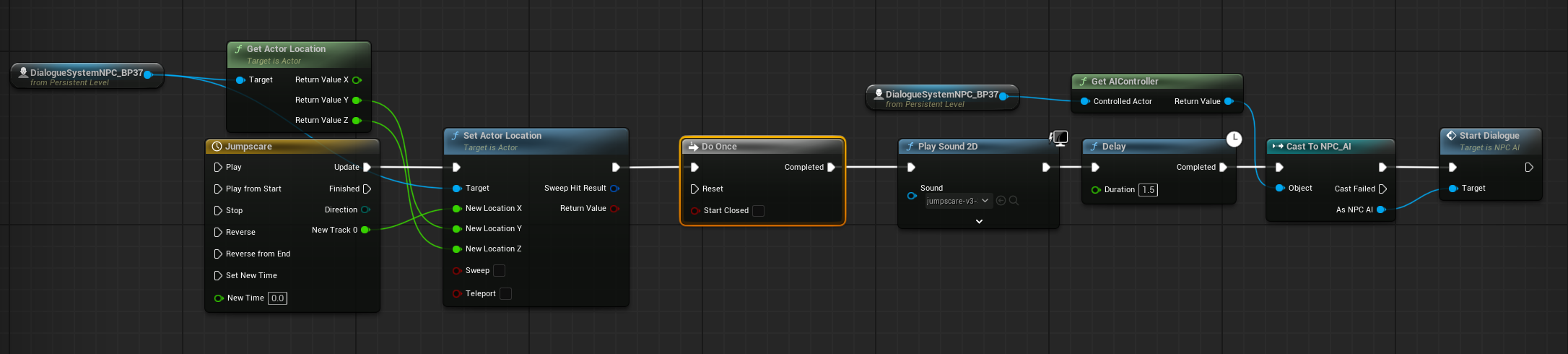Click the Target pin on Start Dialogue
Screen dimensions: 1568x354
point(1453,189)
